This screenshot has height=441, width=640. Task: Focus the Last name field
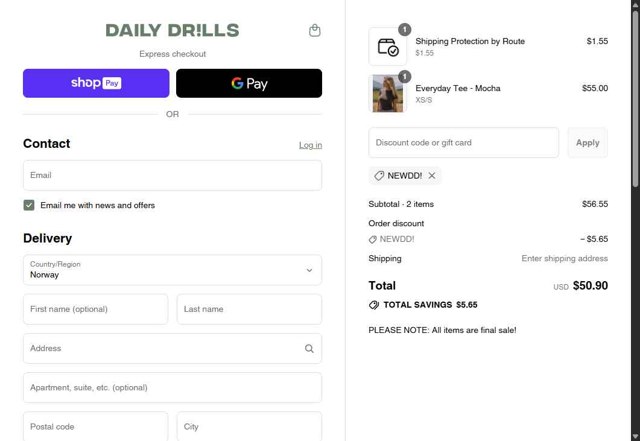pos(249,309)
